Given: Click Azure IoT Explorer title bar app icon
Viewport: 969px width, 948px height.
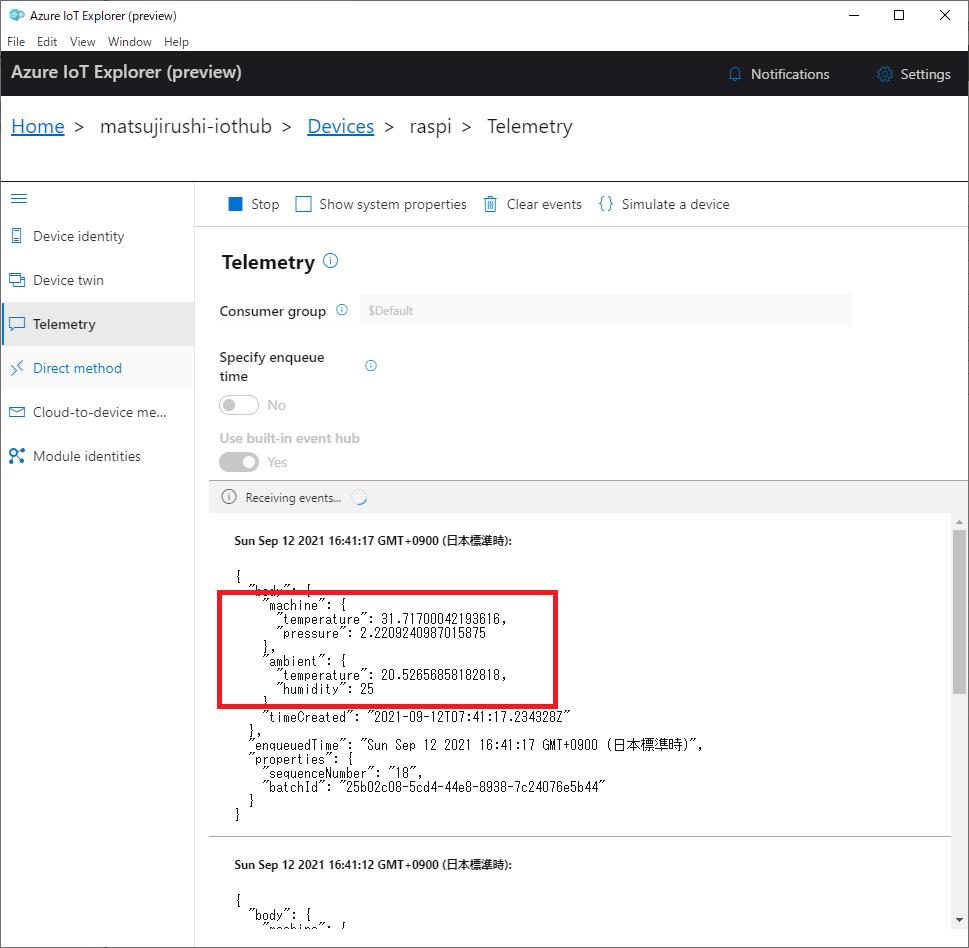Looking at the screenshot, I should click(17, 15).
